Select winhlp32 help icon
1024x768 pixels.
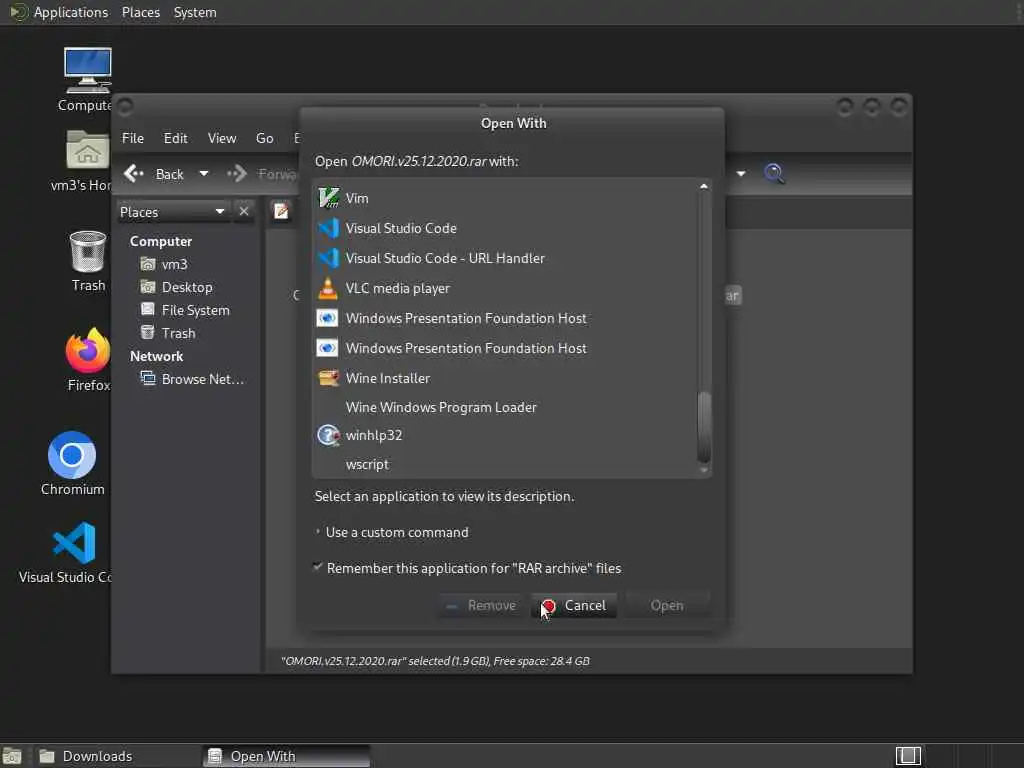(x=328, y=435)
